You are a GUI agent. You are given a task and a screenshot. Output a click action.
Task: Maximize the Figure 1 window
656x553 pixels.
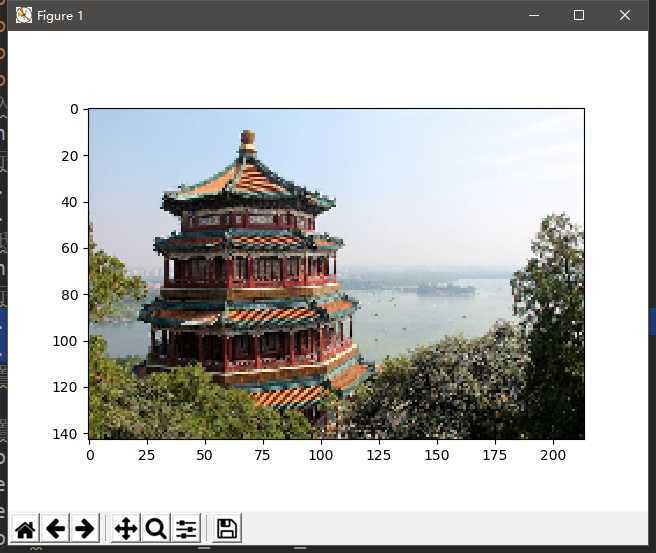point(579,15)
